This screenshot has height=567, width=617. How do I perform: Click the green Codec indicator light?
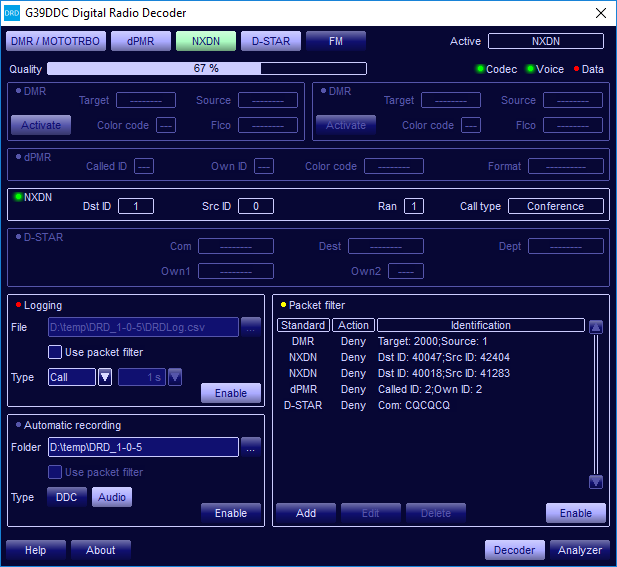point(480,69)
